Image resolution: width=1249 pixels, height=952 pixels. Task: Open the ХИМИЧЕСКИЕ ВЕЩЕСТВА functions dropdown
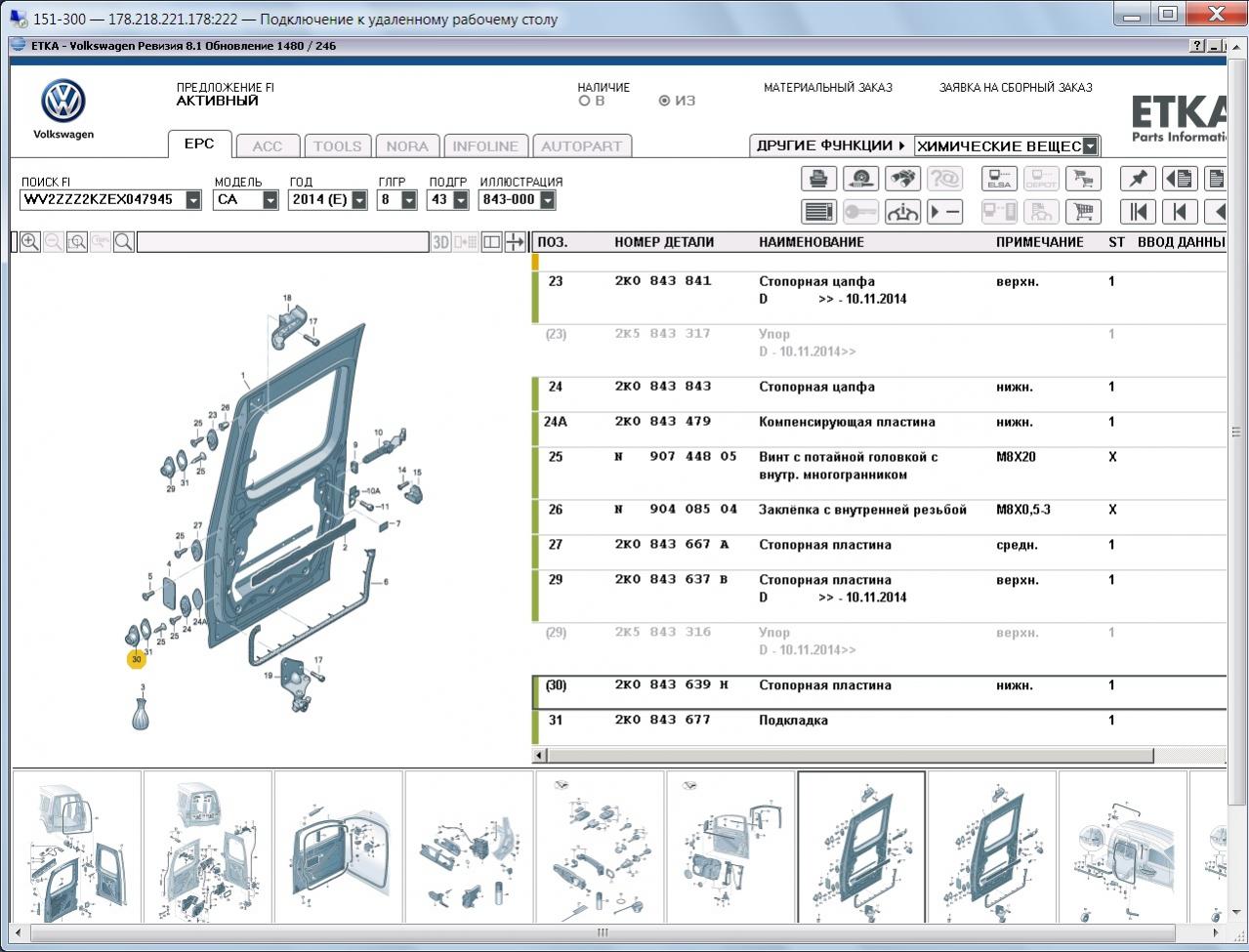point(1090,146)
